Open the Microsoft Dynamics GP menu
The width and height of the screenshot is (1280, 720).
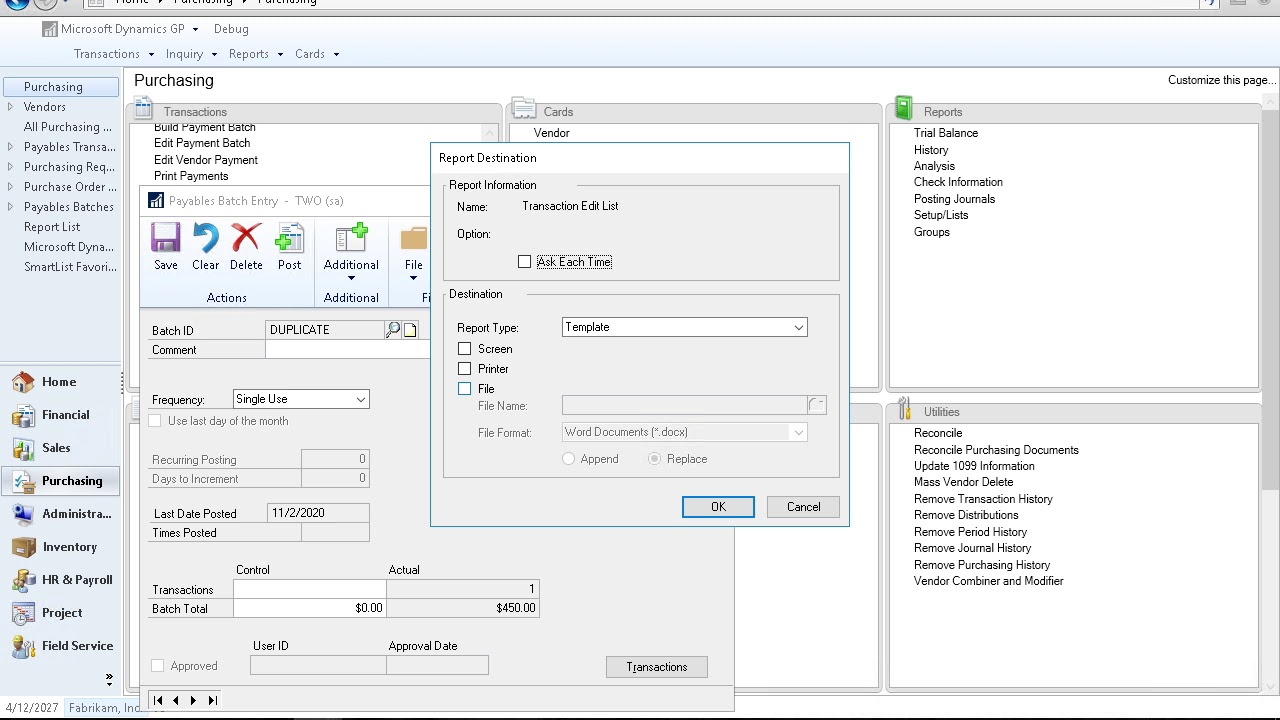click(x=129, y=29)
